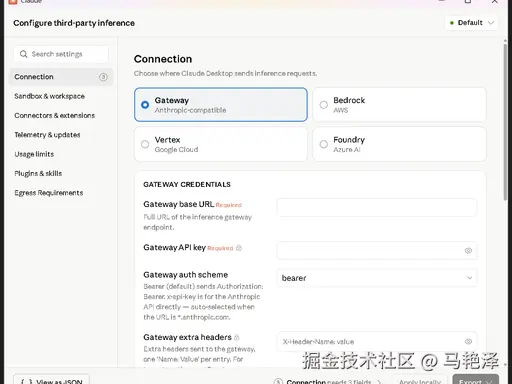Click the lock icon beside Gateway extra headers

click(237, 337)
